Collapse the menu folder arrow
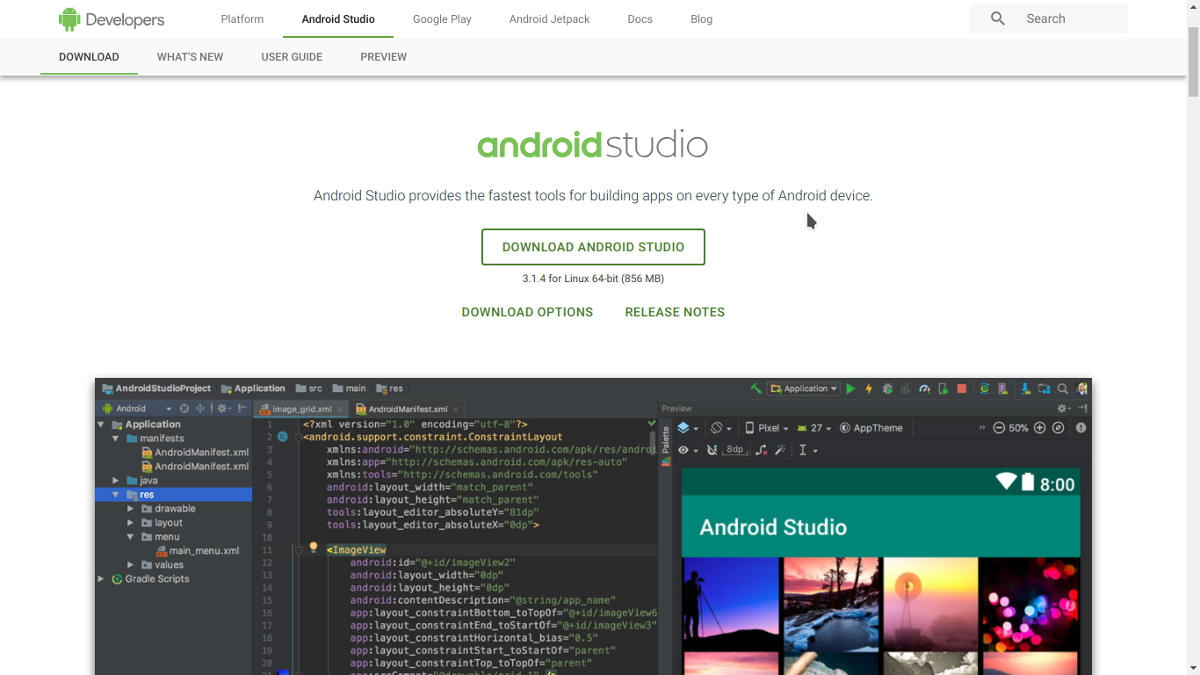1200x675 pixels. [x=130, y=536]
